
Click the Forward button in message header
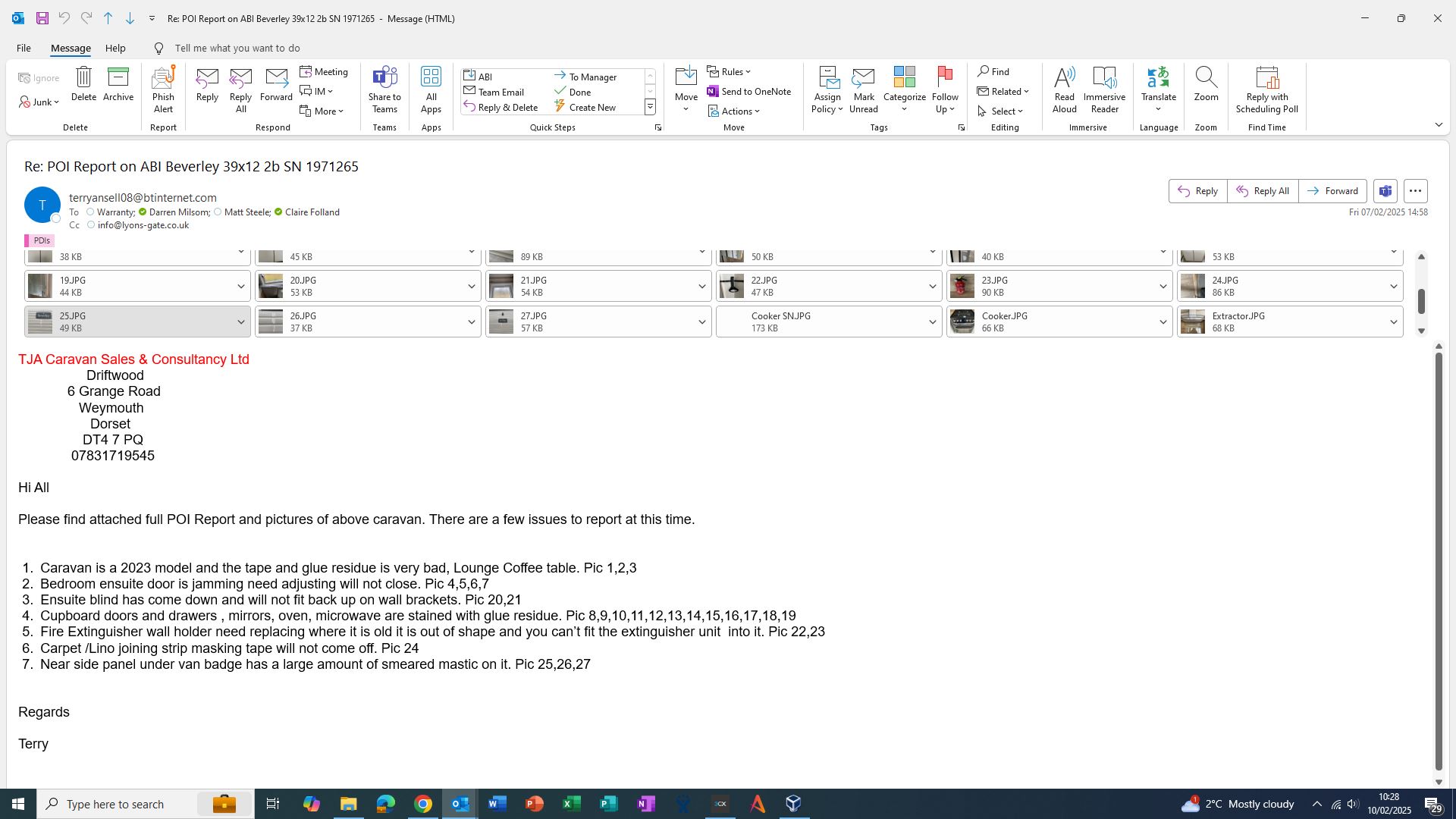click(x=1332, y=191)
